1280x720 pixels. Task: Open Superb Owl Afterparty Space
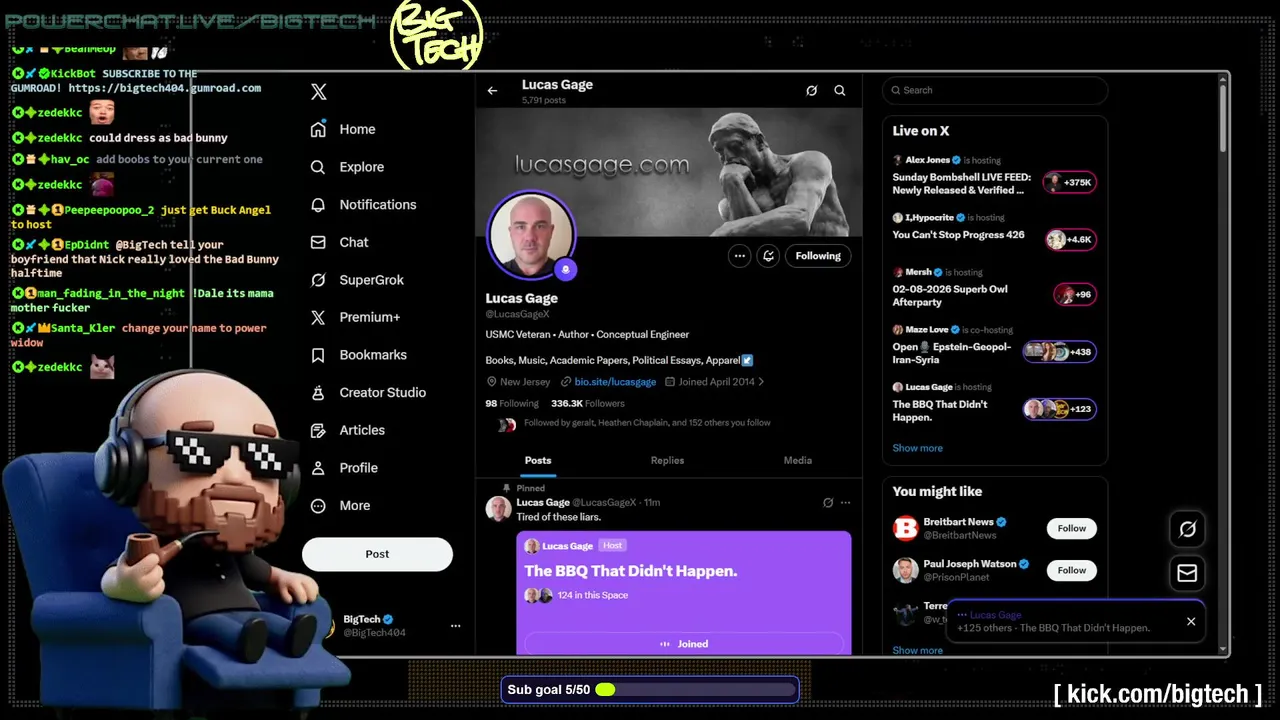click(995, 289)
